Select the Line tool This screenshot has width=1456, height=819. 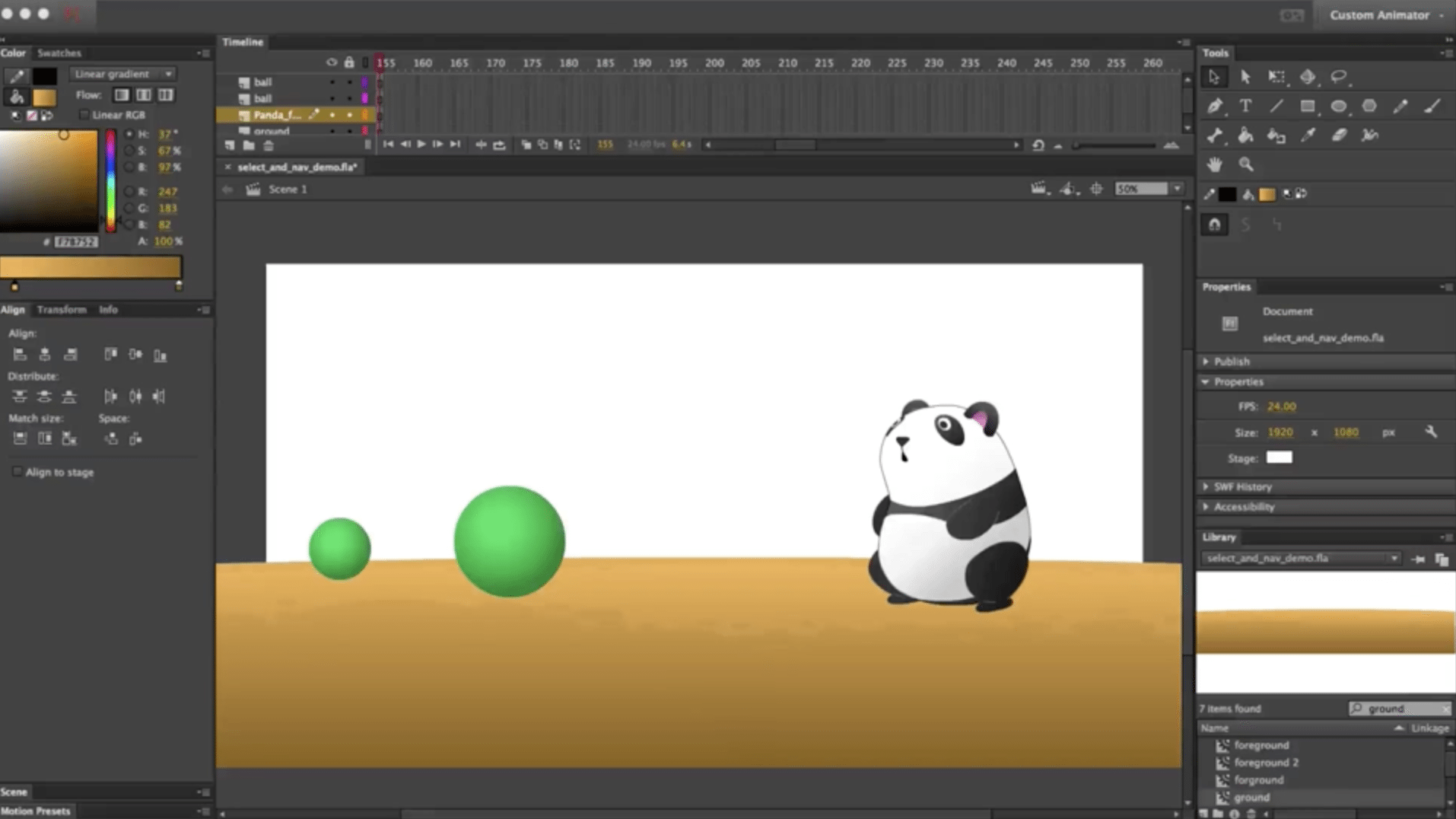coord(1276,107)
